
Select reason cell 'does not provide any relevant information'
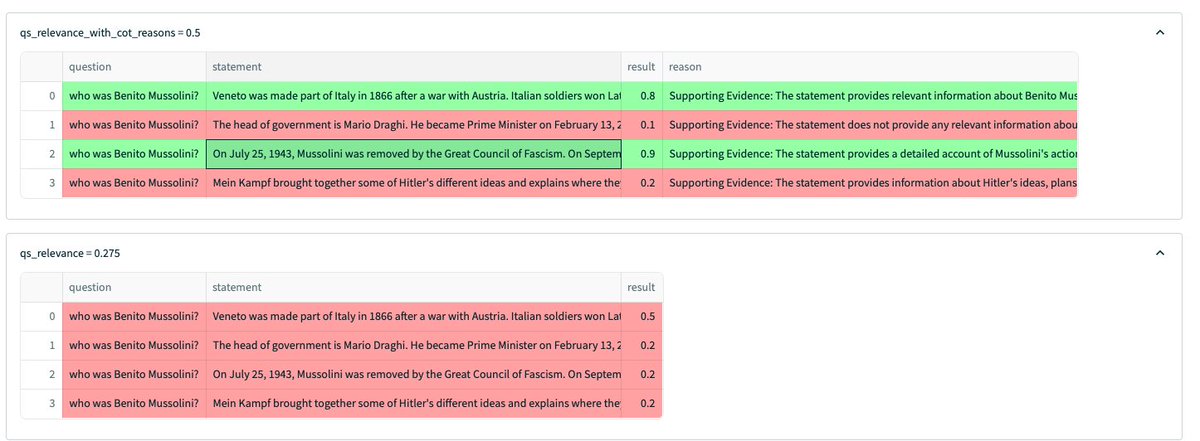click(870, 125)
